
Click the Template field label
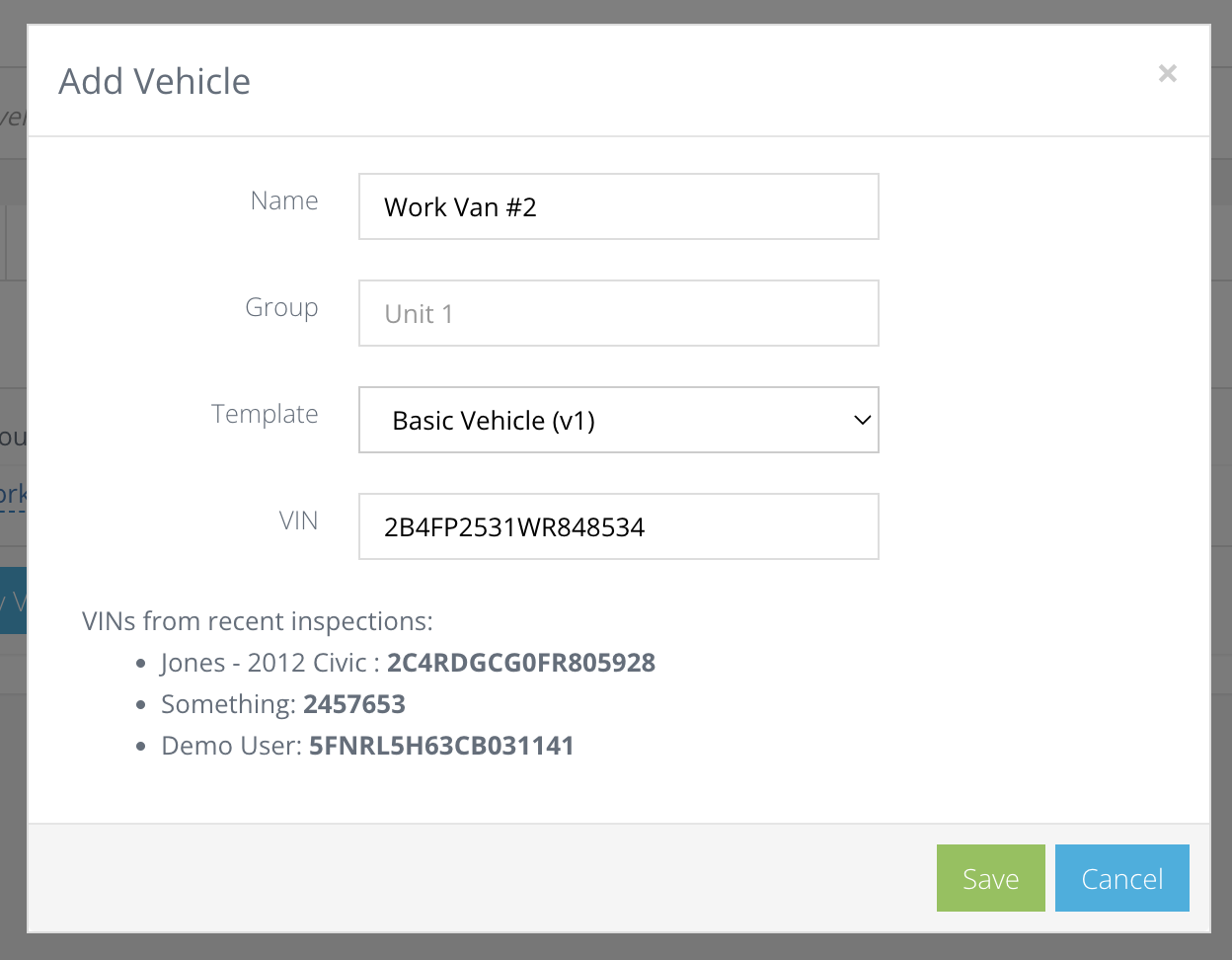[265, 414]
